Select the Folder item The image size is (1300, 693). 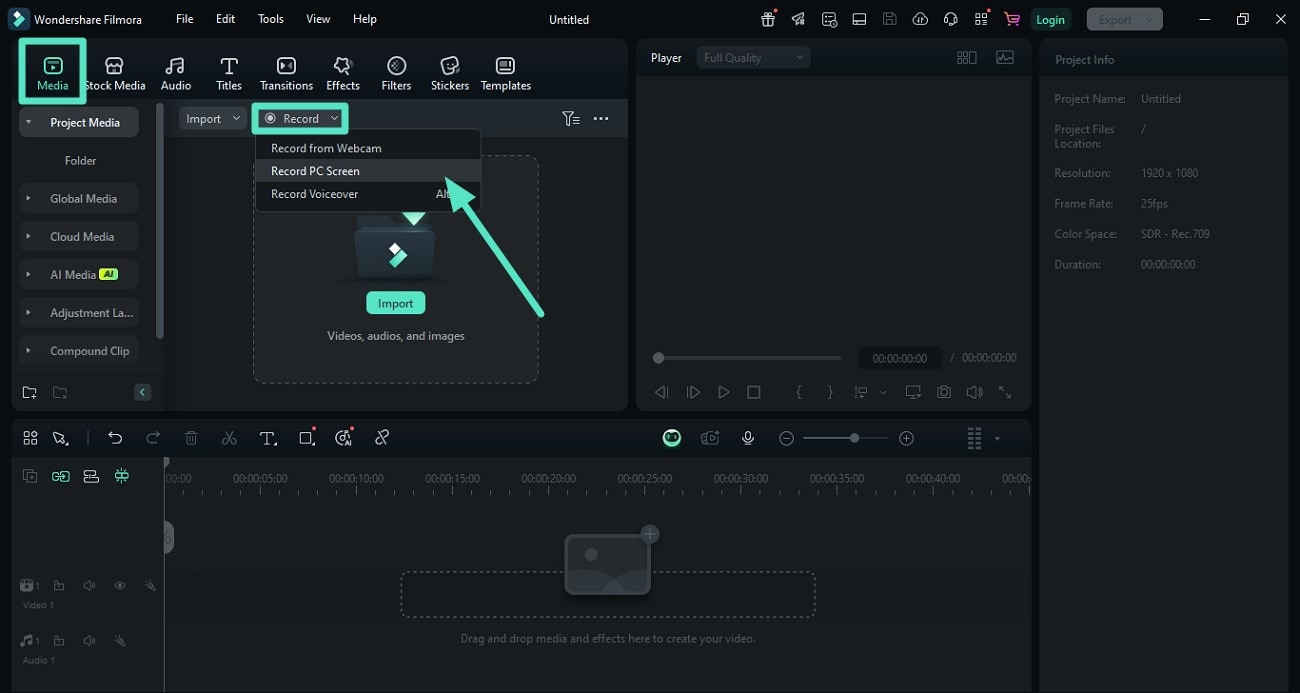[81, 161]
